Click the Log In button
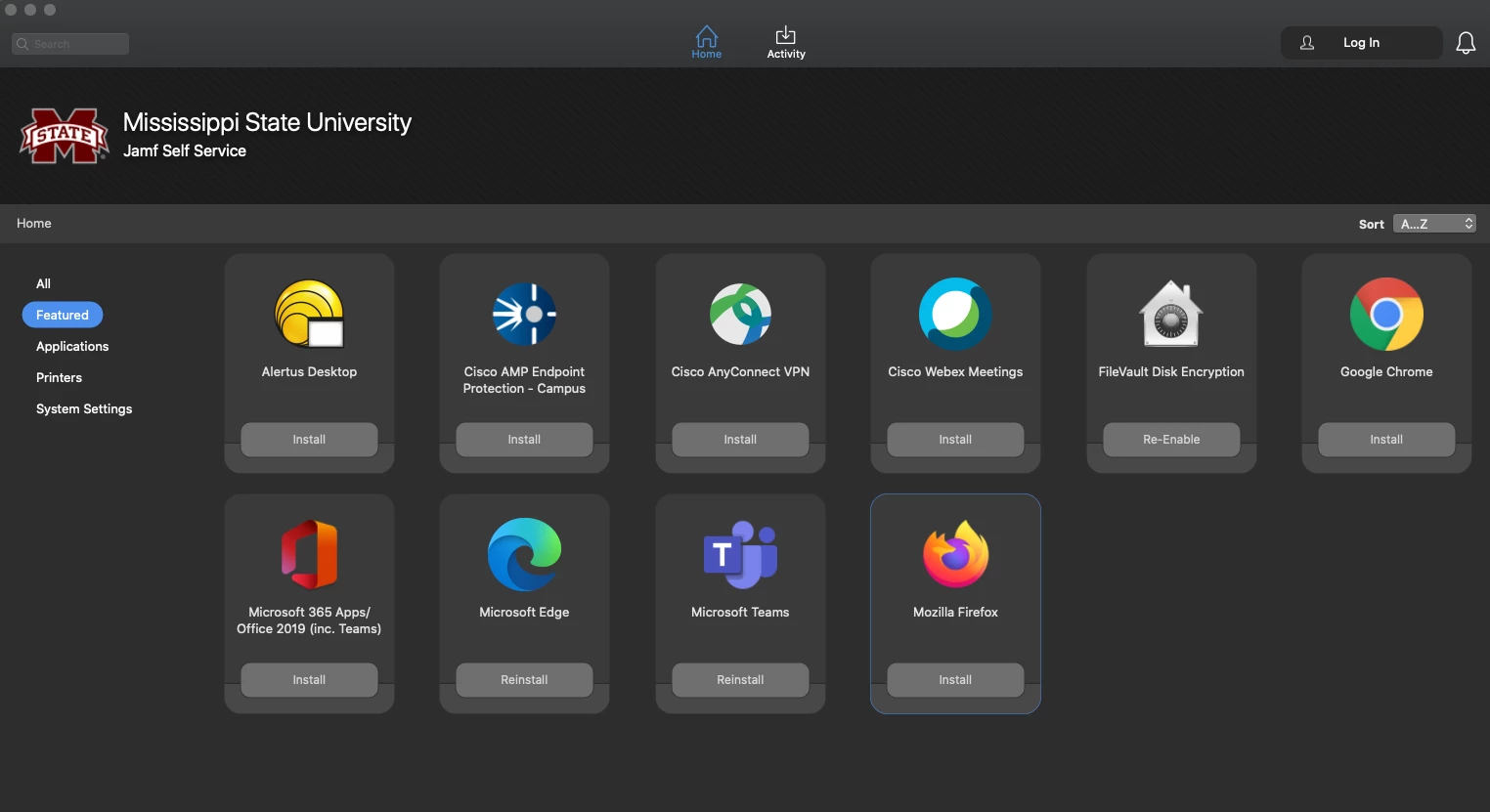The width and height of the screenshot is (1490, 812). pyautogui.click(x=1361, y=43)
